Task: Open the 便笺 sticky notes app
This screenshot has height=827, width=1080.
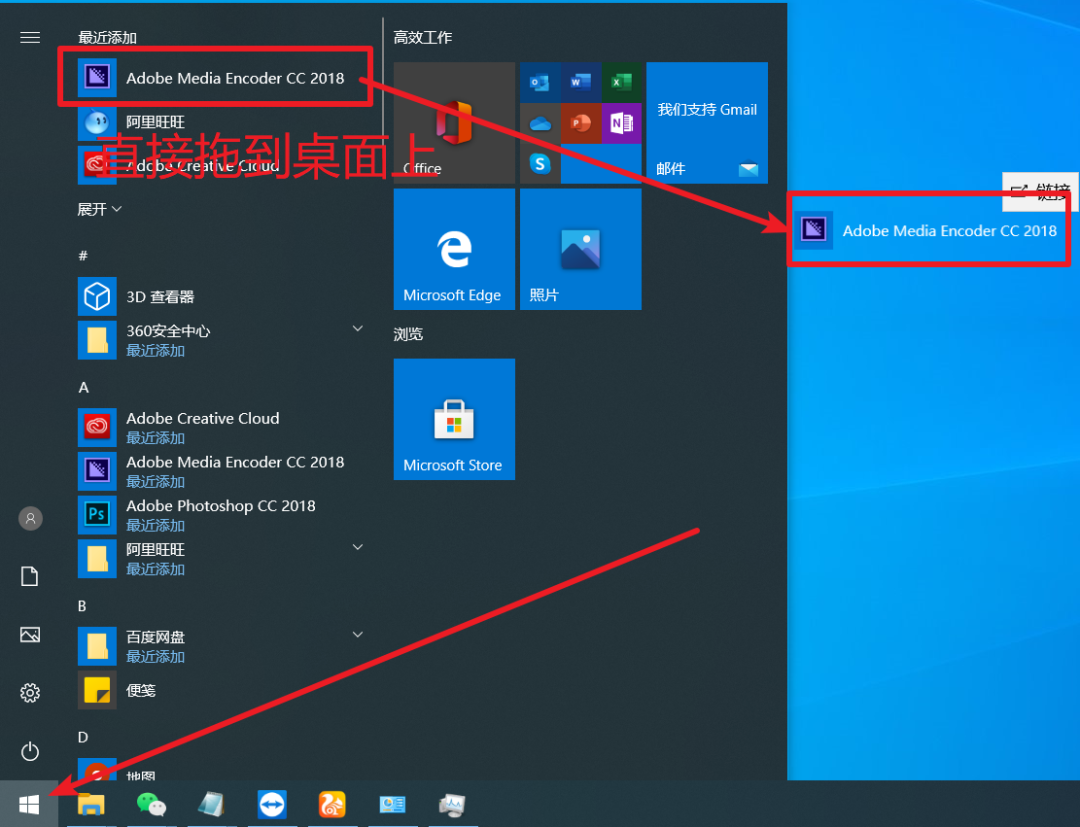Action: click(220, 690)
